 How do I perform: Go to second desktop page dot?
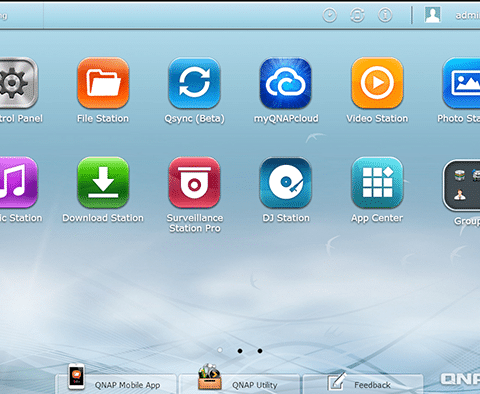pos(240,351)
